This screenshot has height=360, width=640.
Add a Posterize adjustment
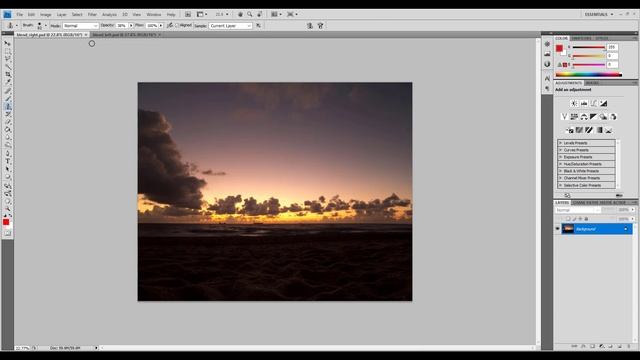click(579, 130)
